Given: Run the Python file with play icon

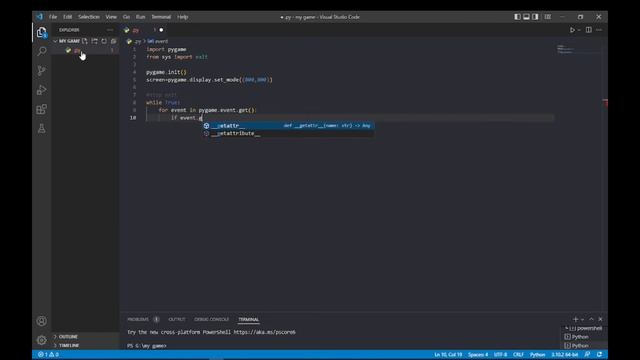Looking at the screenshot, I should point(572,30).
